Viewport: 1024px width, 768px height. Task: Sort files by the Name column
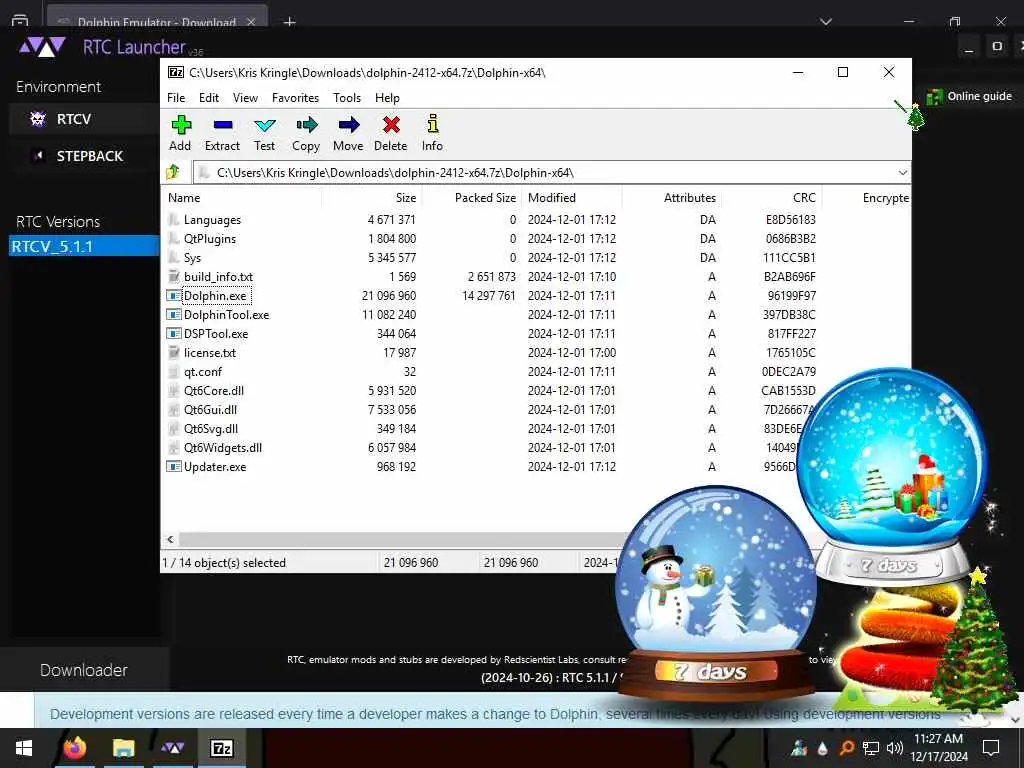[241, 198]
